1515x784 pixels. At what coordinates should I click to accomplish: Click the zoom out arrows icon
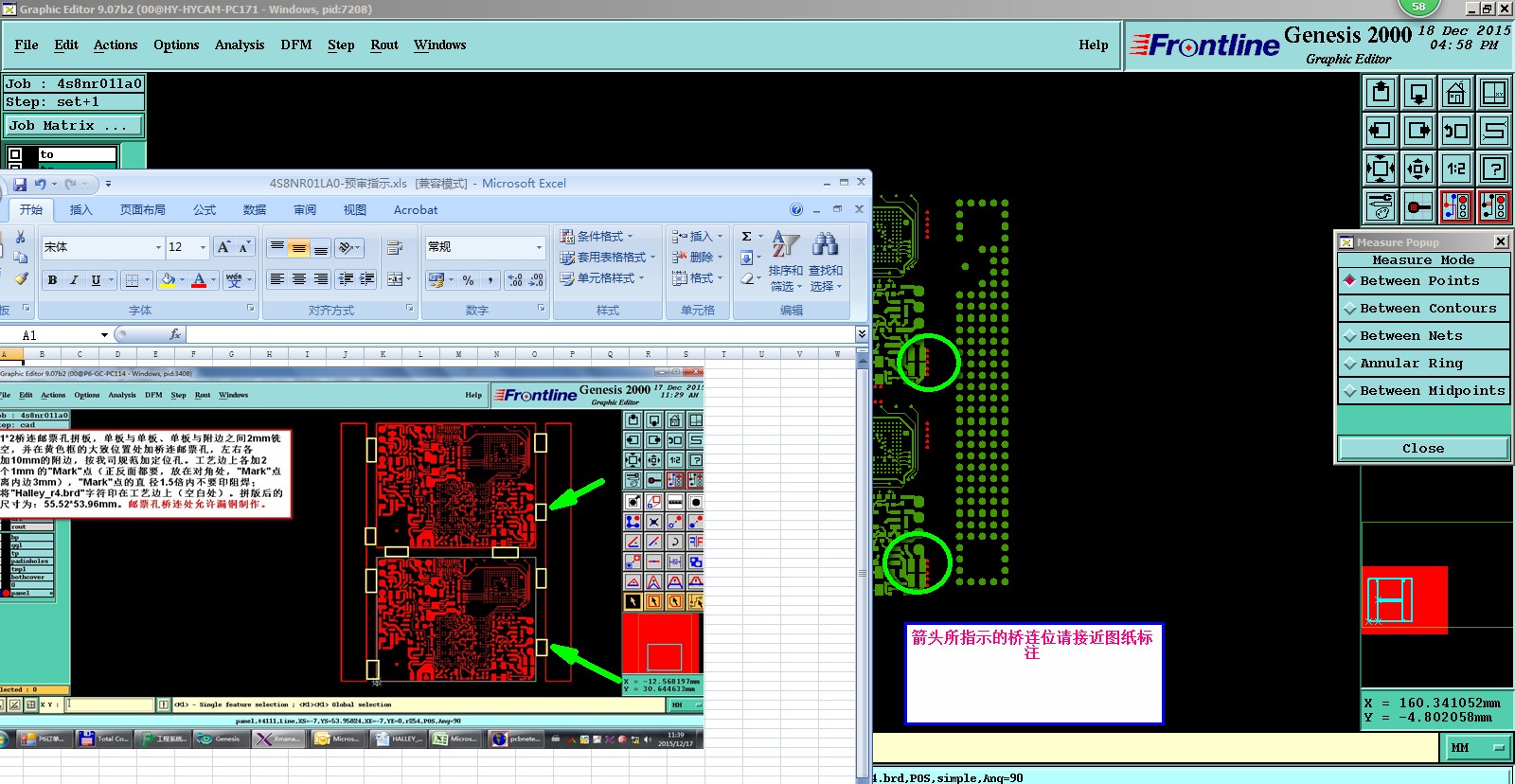(1418, 169)
